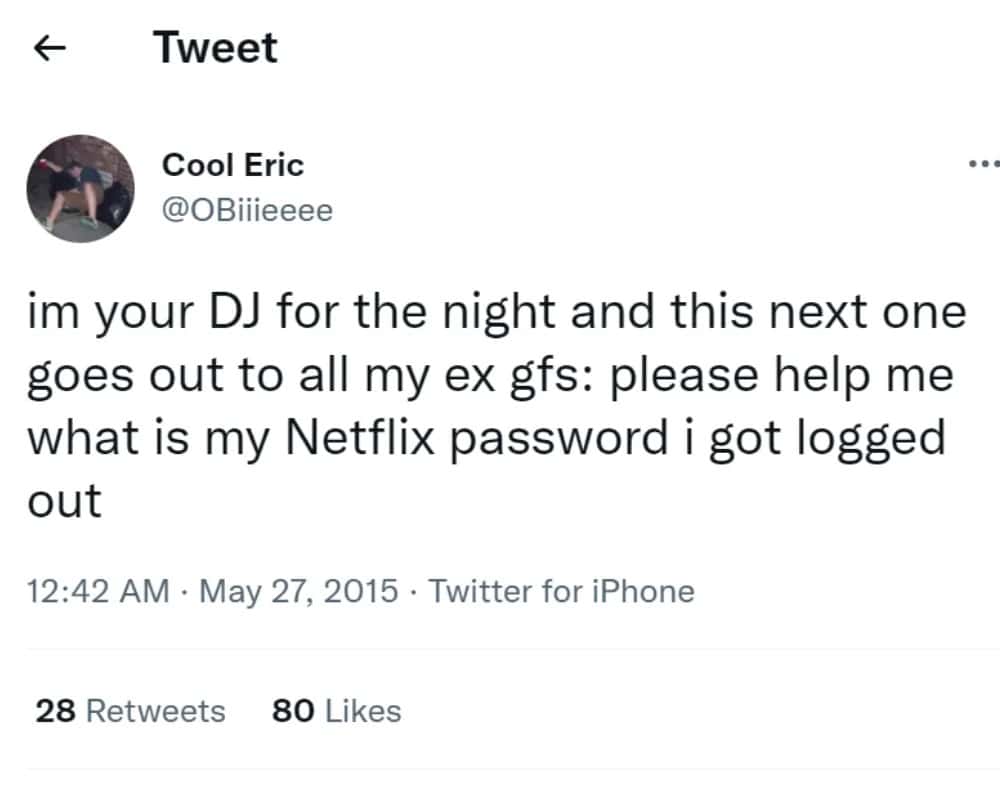Viewport: 1000px width, 800px height.
Task: Click the final word out of the tweet
Action: click(x=63, y=501)
